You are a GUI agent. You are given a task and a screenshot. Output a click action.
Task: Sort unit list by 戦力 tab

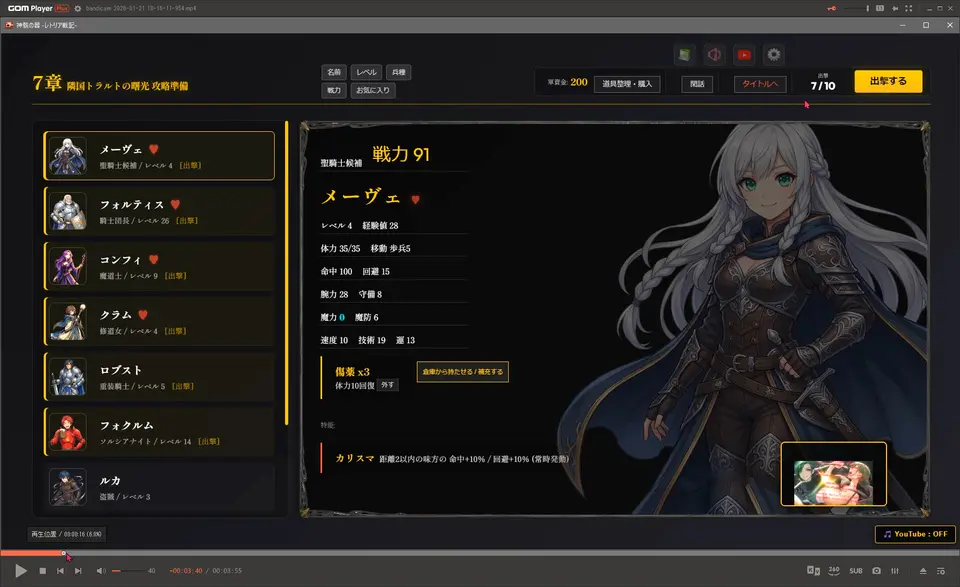click(334, 90)
